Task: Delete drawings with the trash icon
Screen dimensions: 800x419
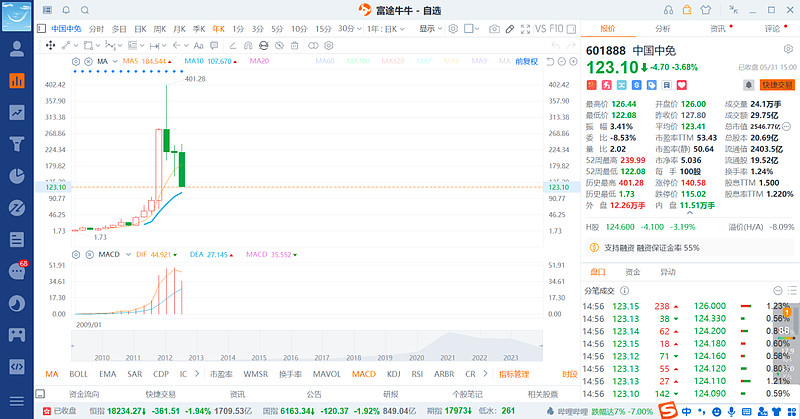Action: pos(294,45)
